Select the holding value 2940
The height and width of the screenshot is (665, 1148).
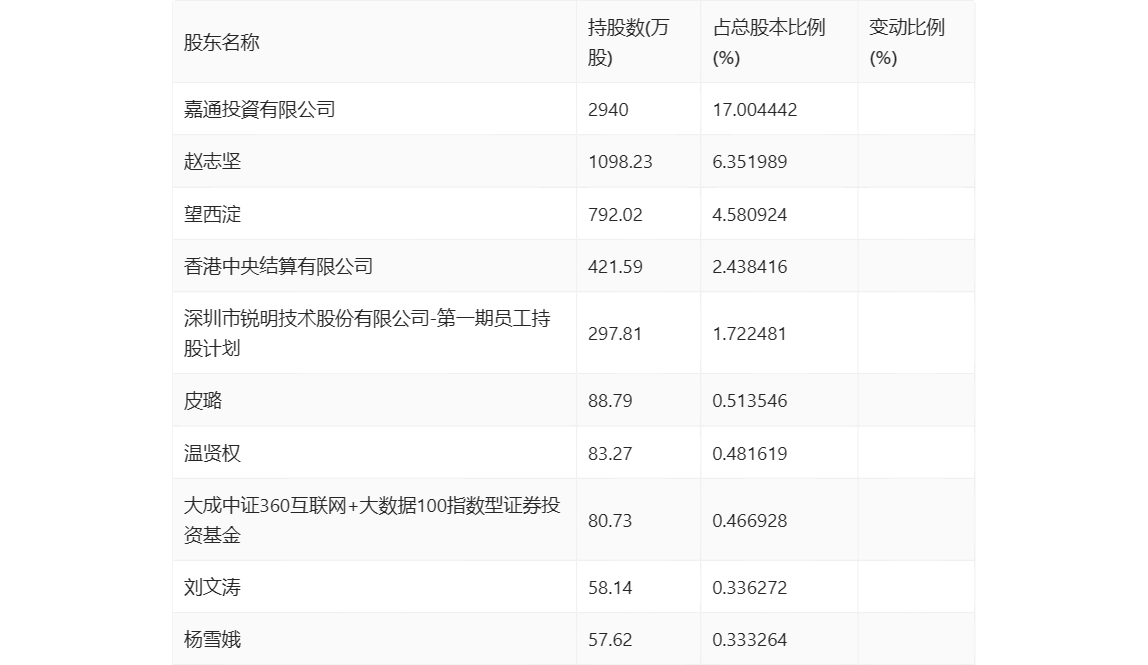(x=608, y=110)
